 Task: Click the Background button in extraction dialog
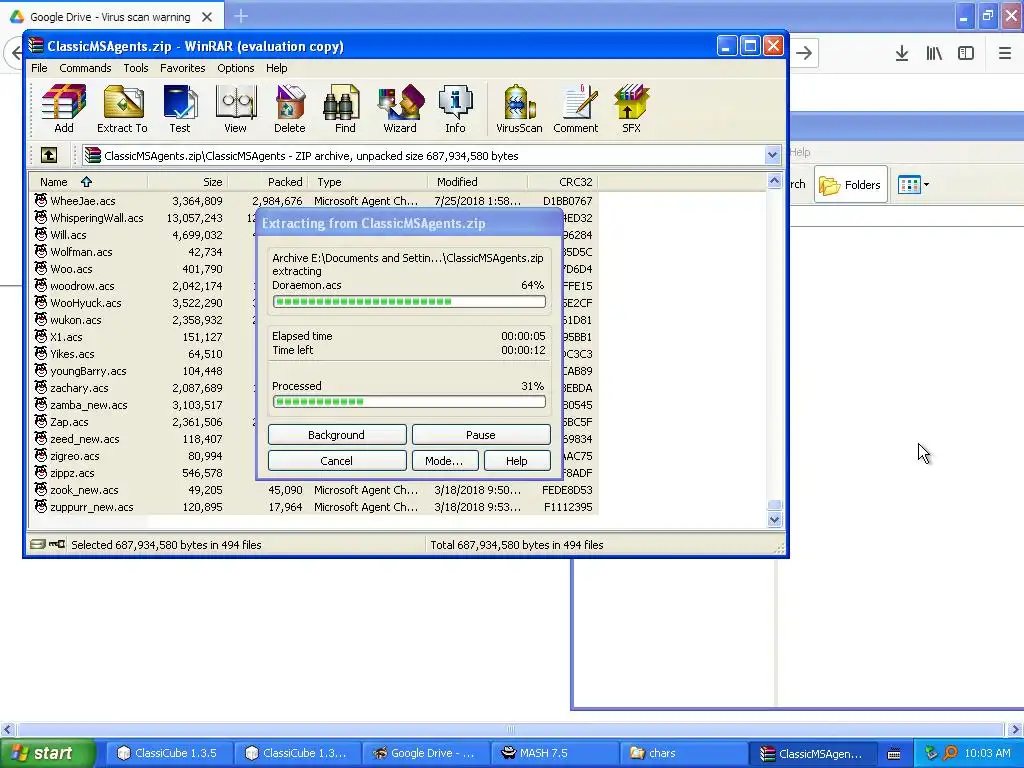pos(337,435)
